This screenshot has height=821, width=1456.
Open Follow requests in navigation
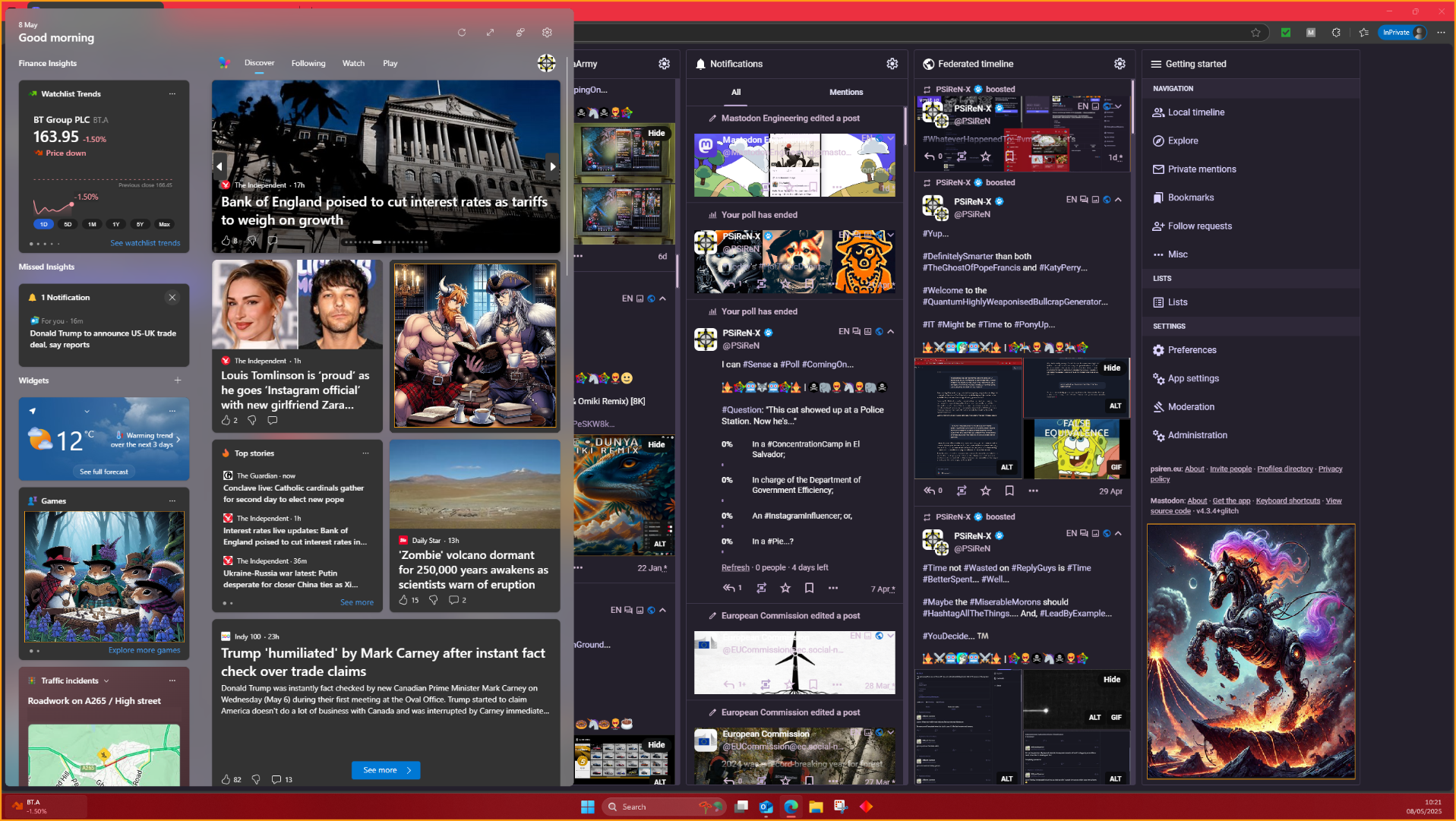tap(1199, 226)
